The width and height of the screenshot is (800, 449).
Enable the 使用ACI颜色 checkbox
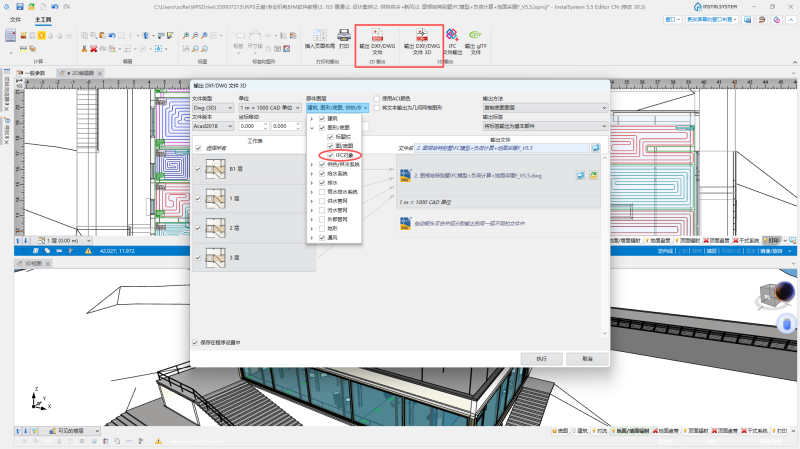pyautogui.click(x=377, y=98)
